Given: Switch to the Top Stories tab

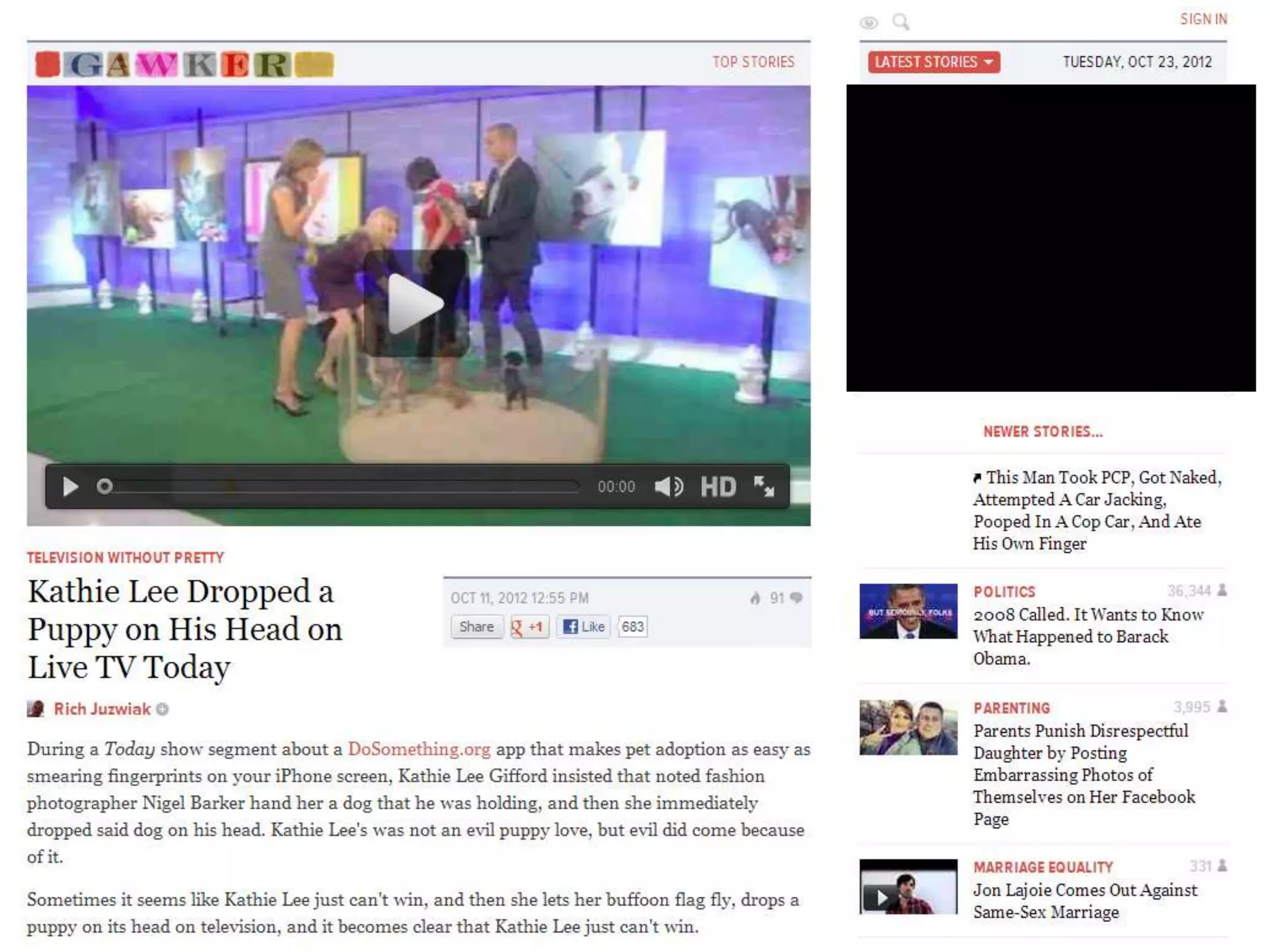Looking at the screenshot, I should [753, 62].
